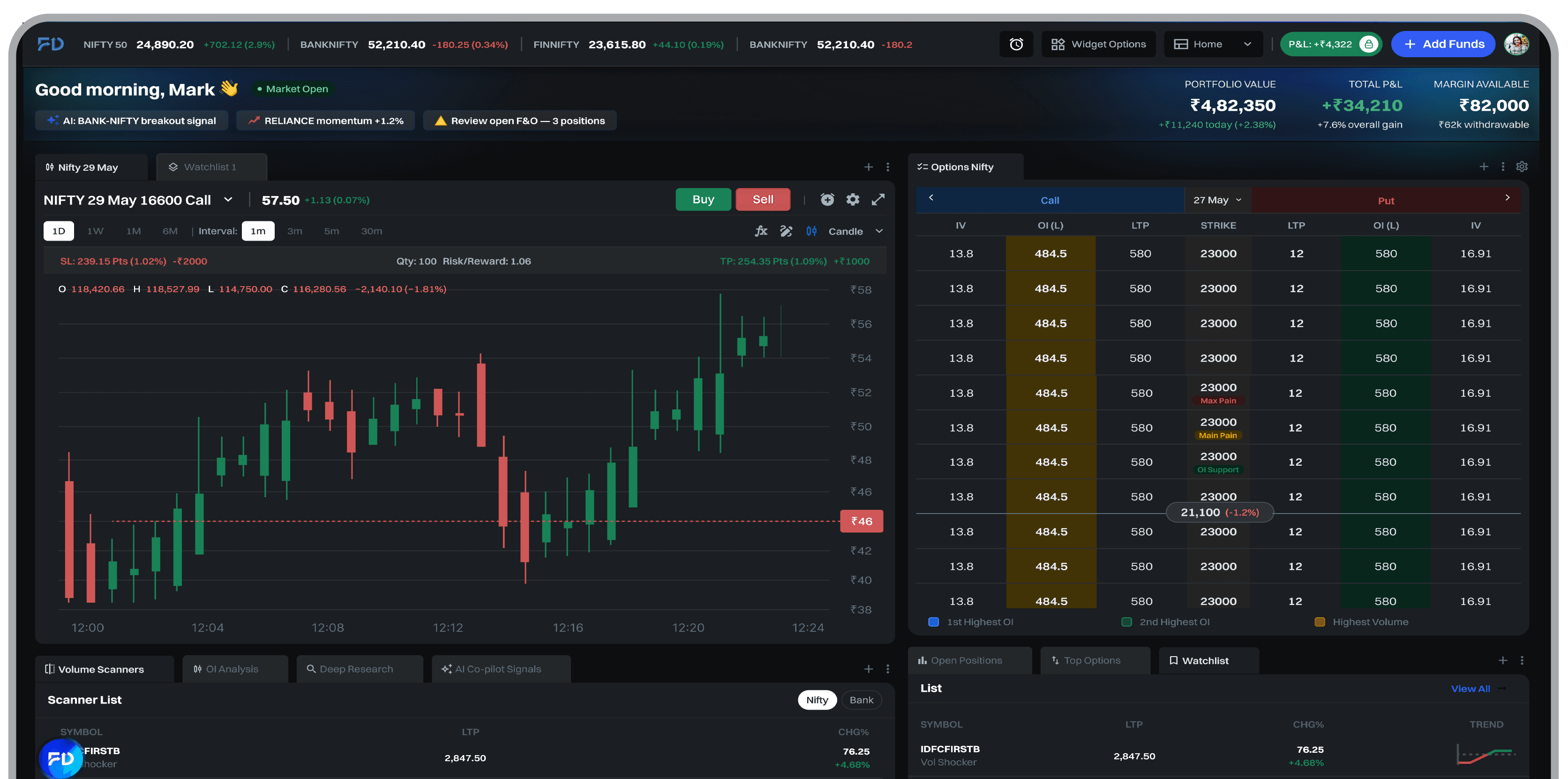Click the green Buy button
1568x779 pixels.
pyautogui.click(x=703, y=200)
